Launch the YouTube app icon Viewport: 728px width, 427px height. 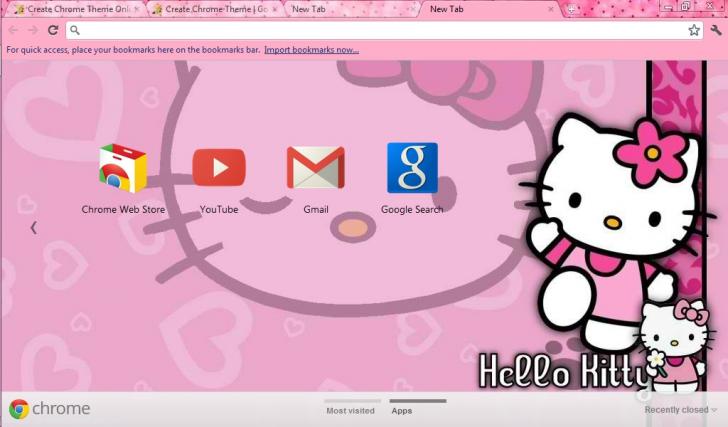[218, 168]
